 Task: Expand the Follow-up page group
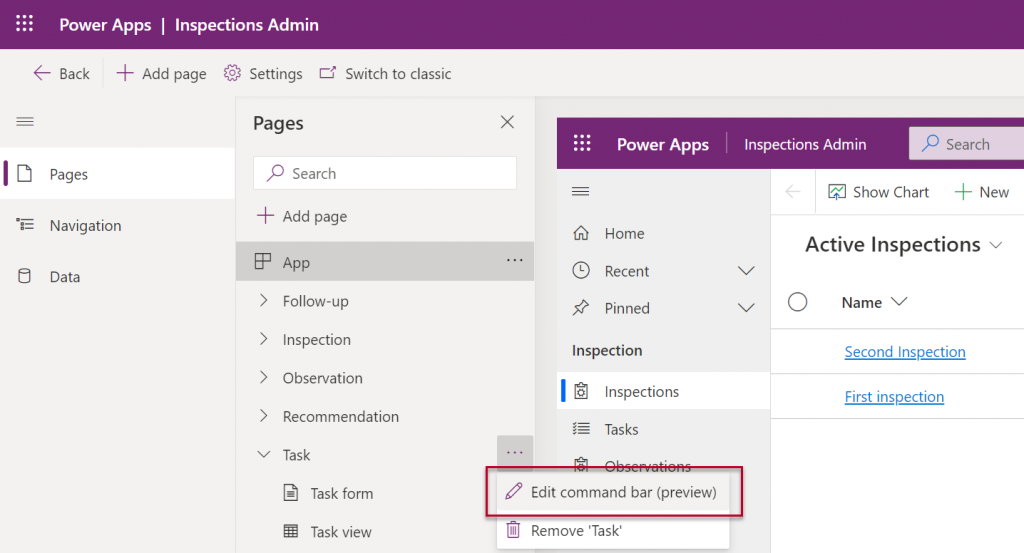[264, 300]
